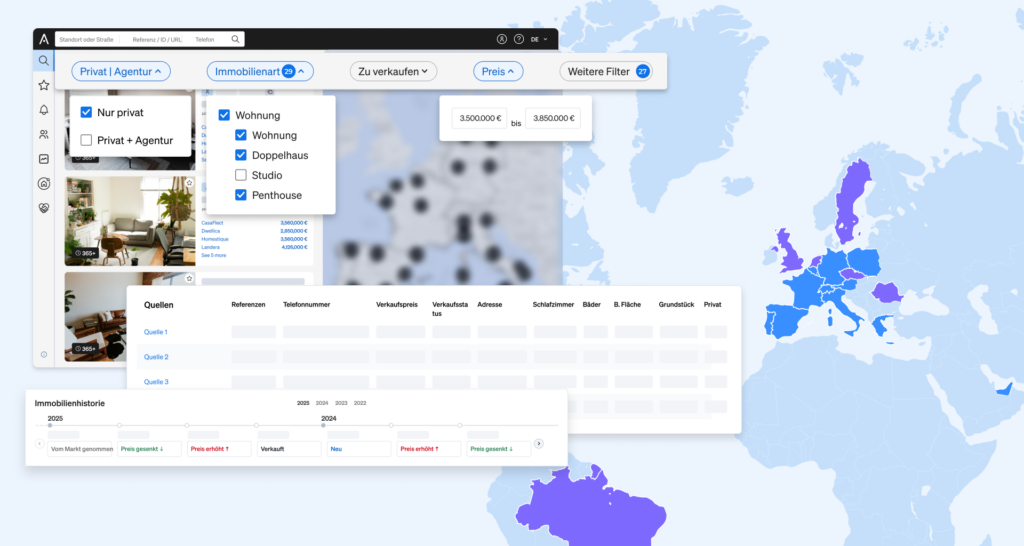Click the Quelle 2 source link
Viewport: 1024px width, 546px height.
pos(156,357)
